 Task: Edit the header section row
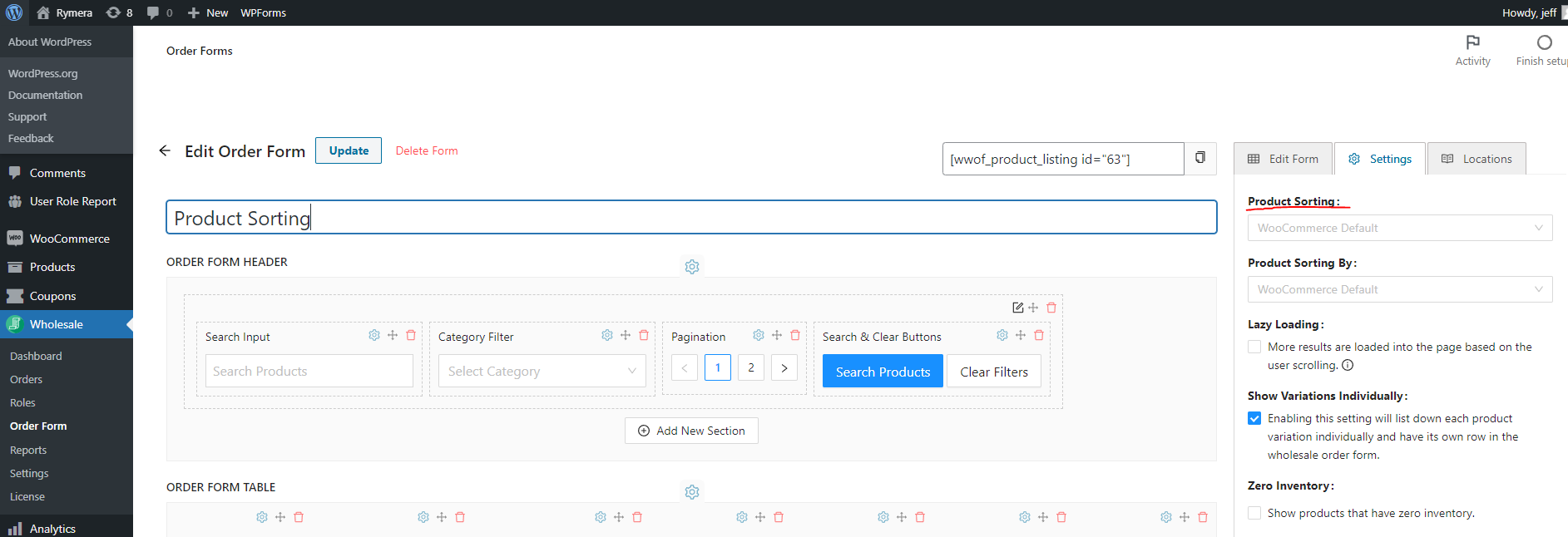pos(1017,308)
